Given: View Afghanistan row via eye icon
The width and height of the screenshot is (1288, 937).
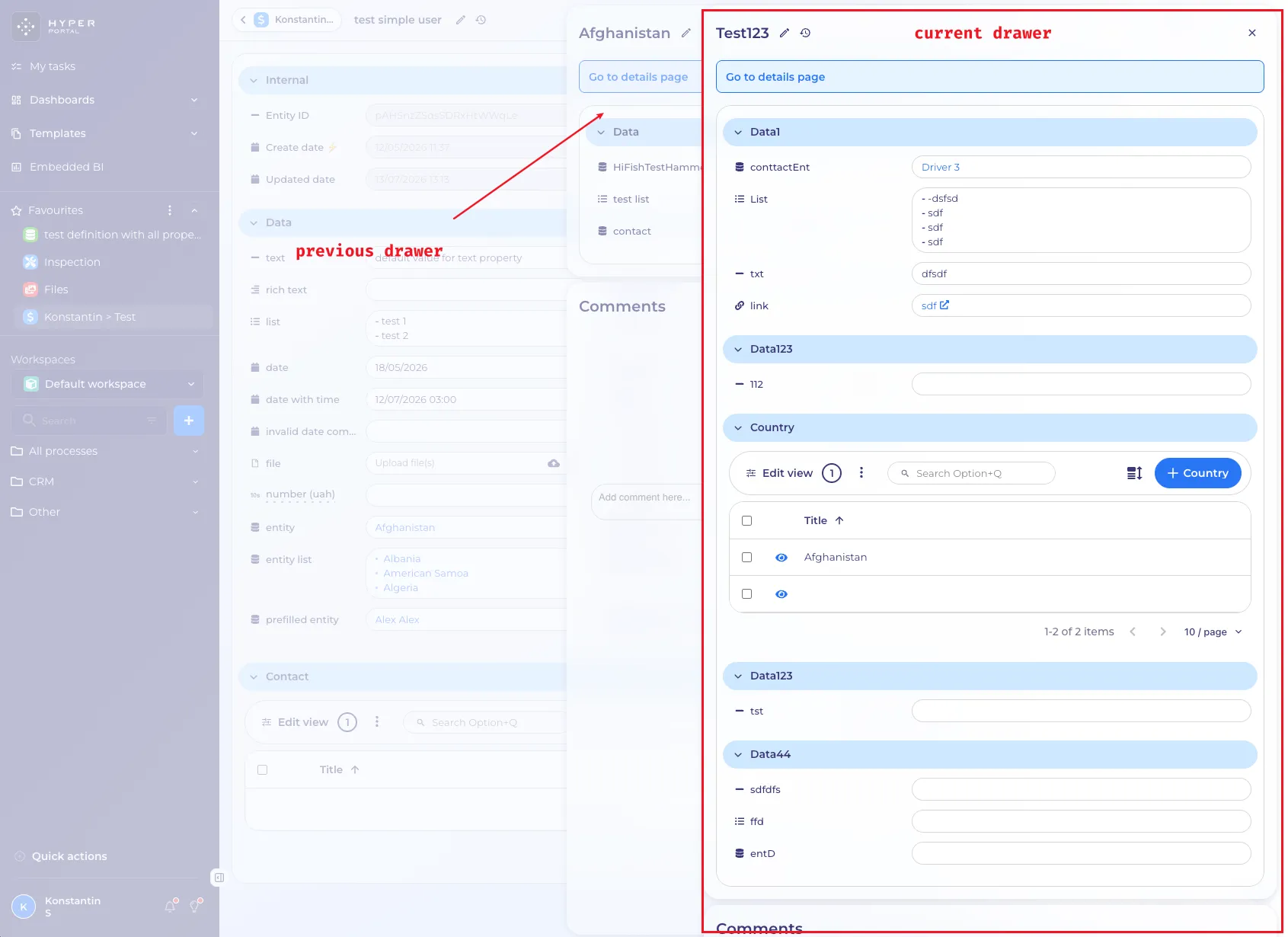Looking at the screenshot, I should pyautogui.click(x=781, y=558).
